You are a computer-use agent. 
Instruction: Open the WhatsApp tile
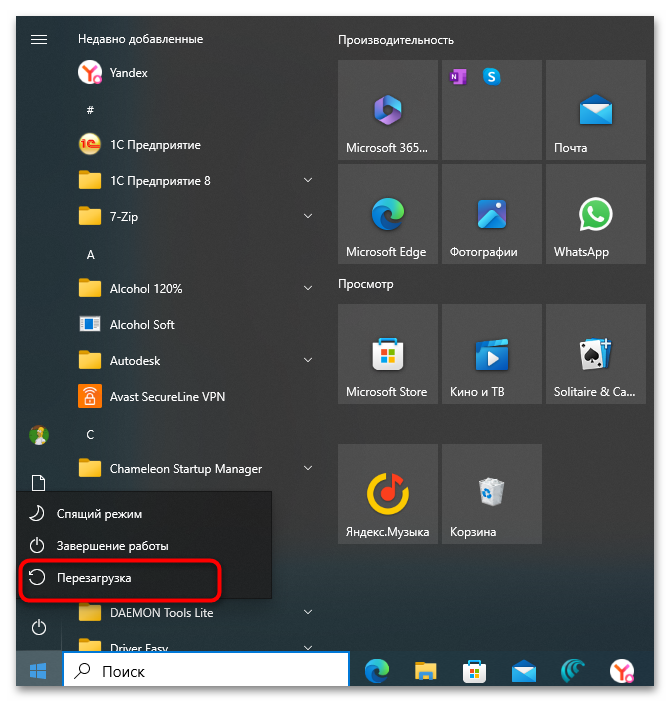coord(596,214)
